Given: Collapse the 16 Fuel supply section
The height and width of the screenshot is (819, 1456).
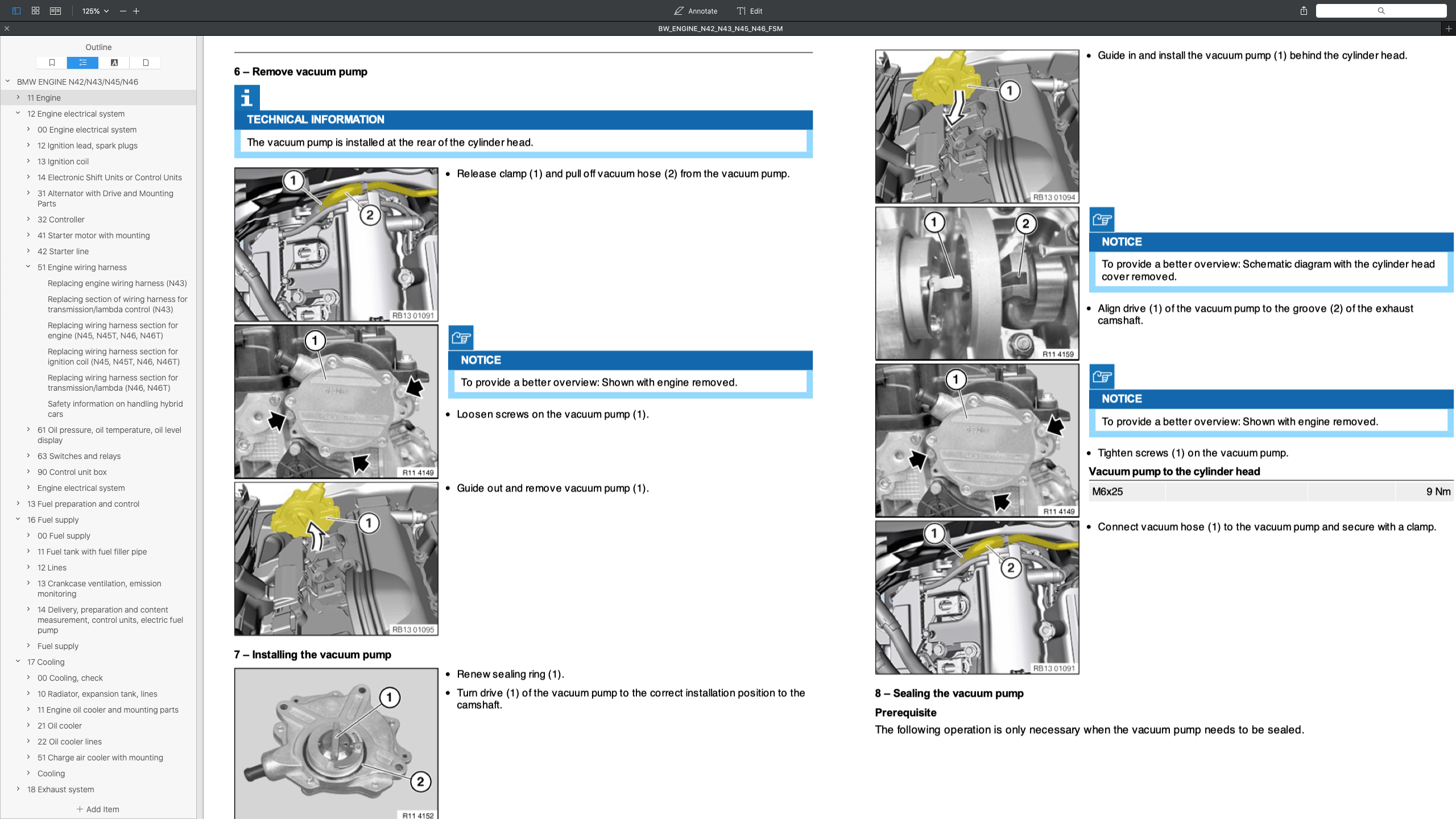Looking at the screenshot, I should coord(18,519).
